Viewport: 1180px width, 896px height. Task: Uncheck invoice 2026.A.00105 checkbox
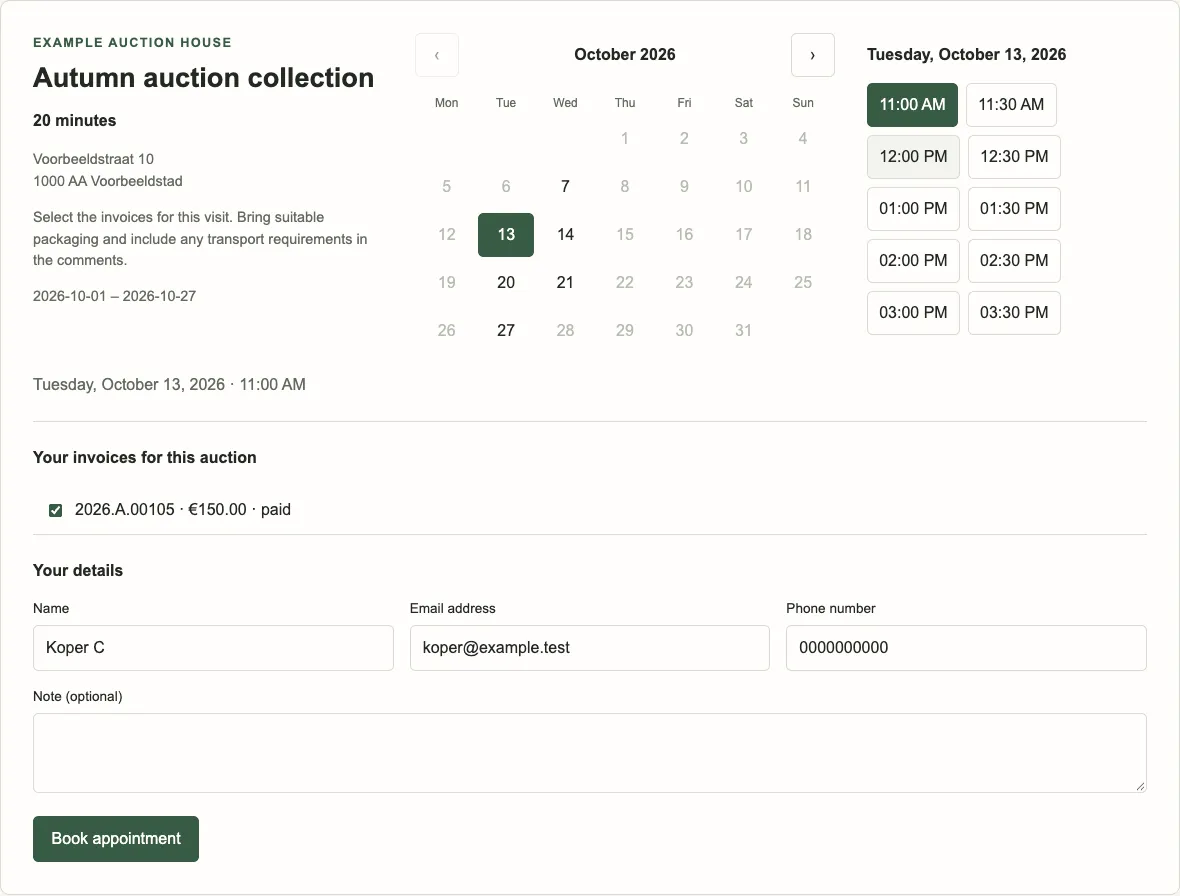pyautogui.click(x=56, y=510)
